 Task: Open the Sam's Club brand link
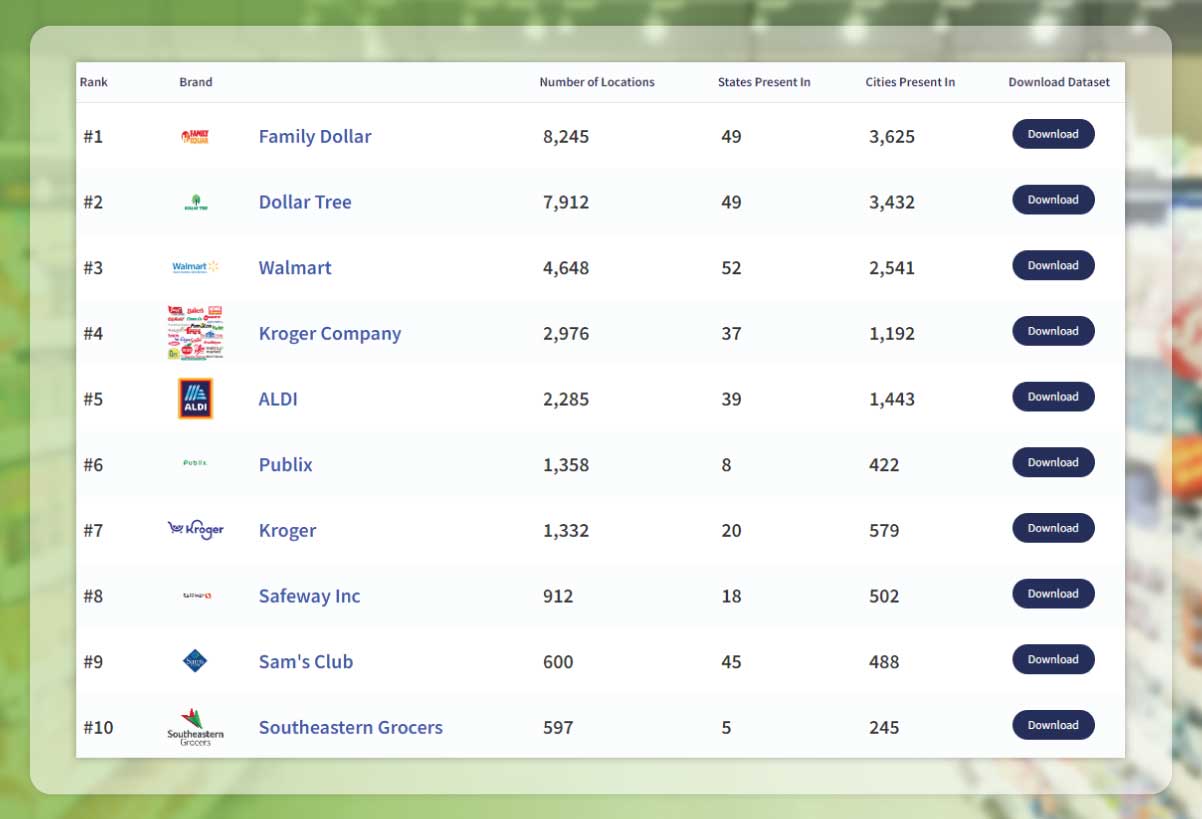coord(306,662)
